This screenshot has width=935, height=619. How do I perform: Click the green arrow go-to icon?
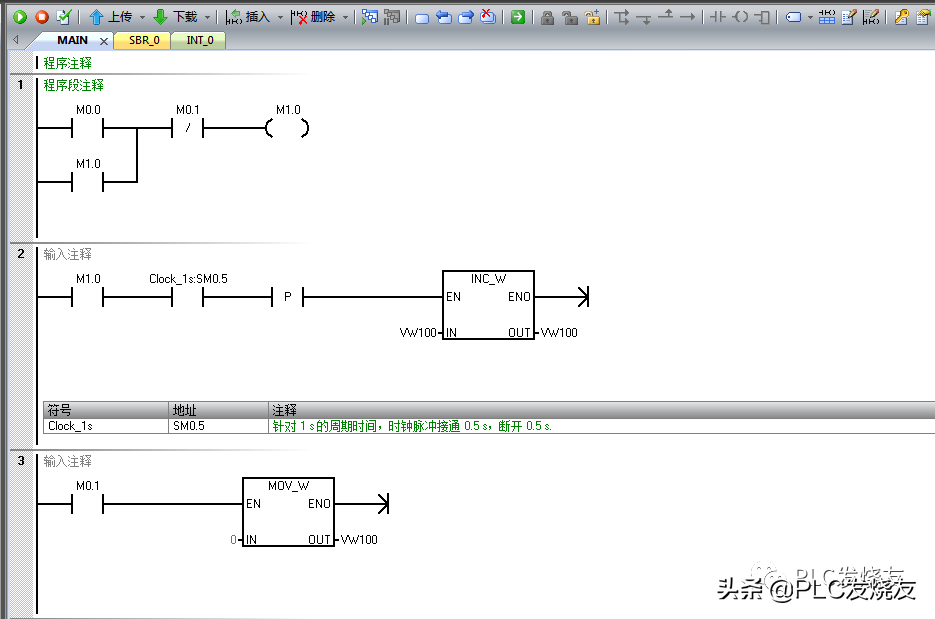[x=517, y=17]
